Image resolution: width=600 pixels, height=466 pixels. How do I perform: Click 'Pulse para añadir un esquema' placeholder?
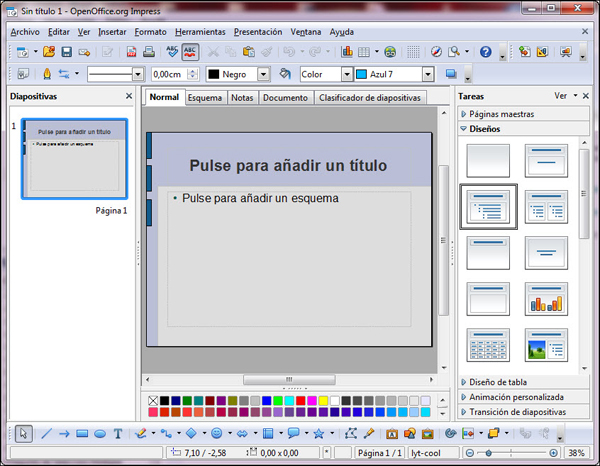pos(260,198)
